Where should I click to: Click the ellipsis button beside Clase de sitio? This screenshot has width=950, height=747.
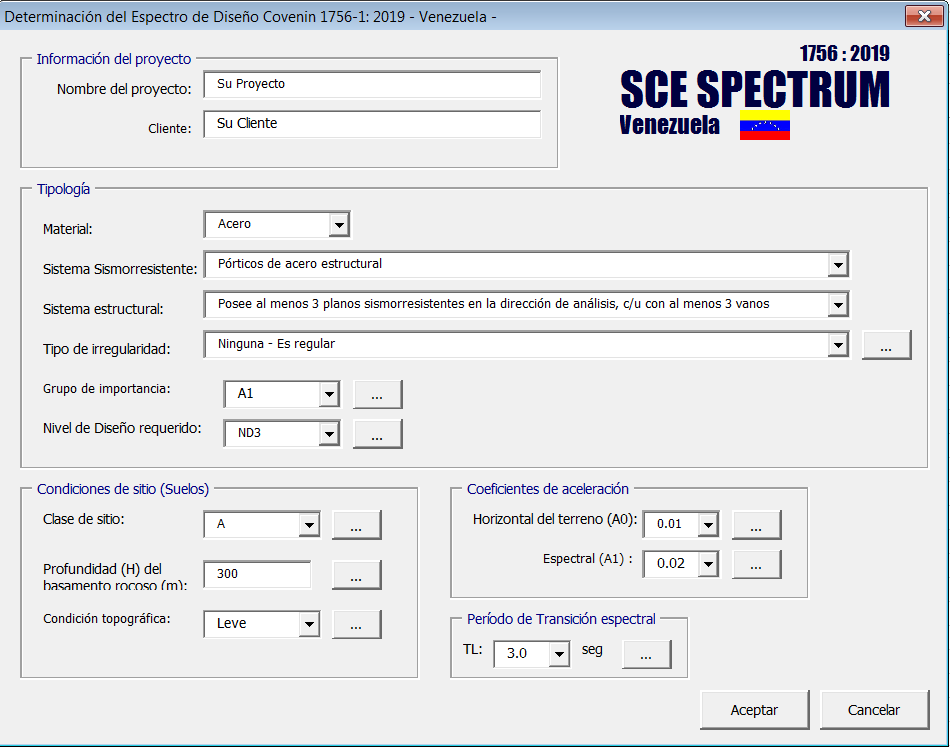[x=357, y=525]
